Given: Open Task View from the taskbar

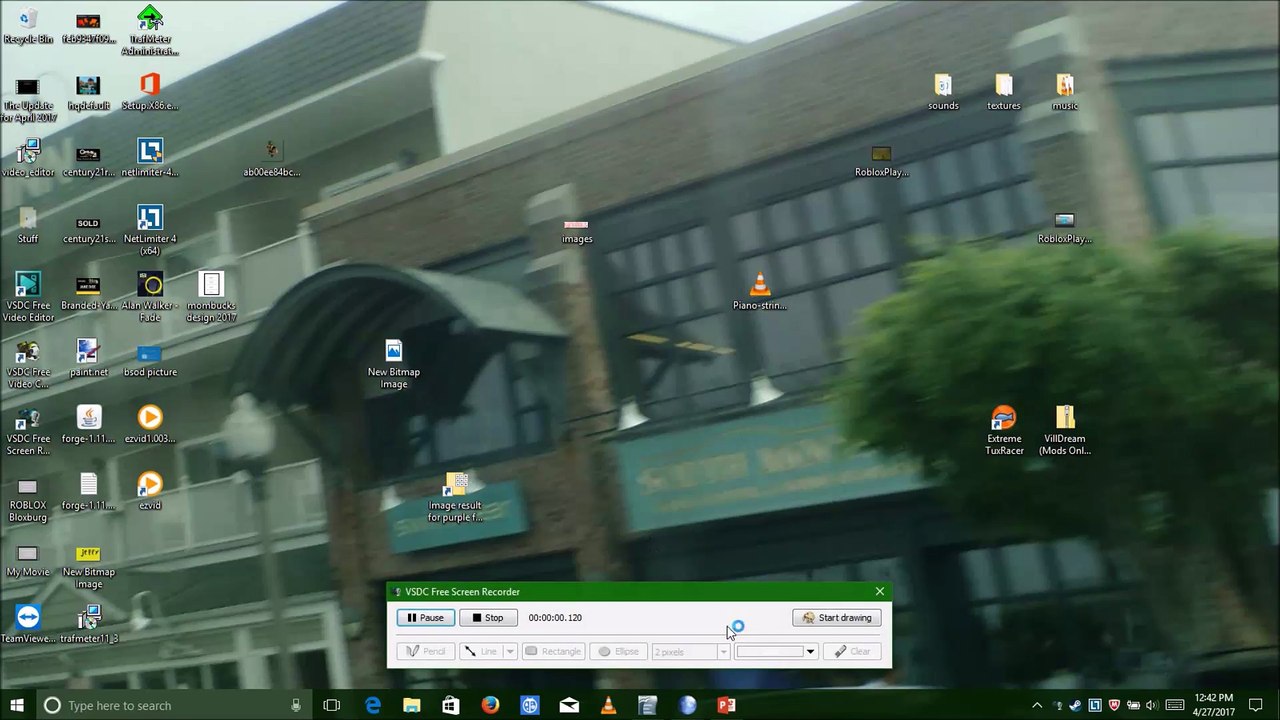Looking at the screenshot, I should click(332, 705).
